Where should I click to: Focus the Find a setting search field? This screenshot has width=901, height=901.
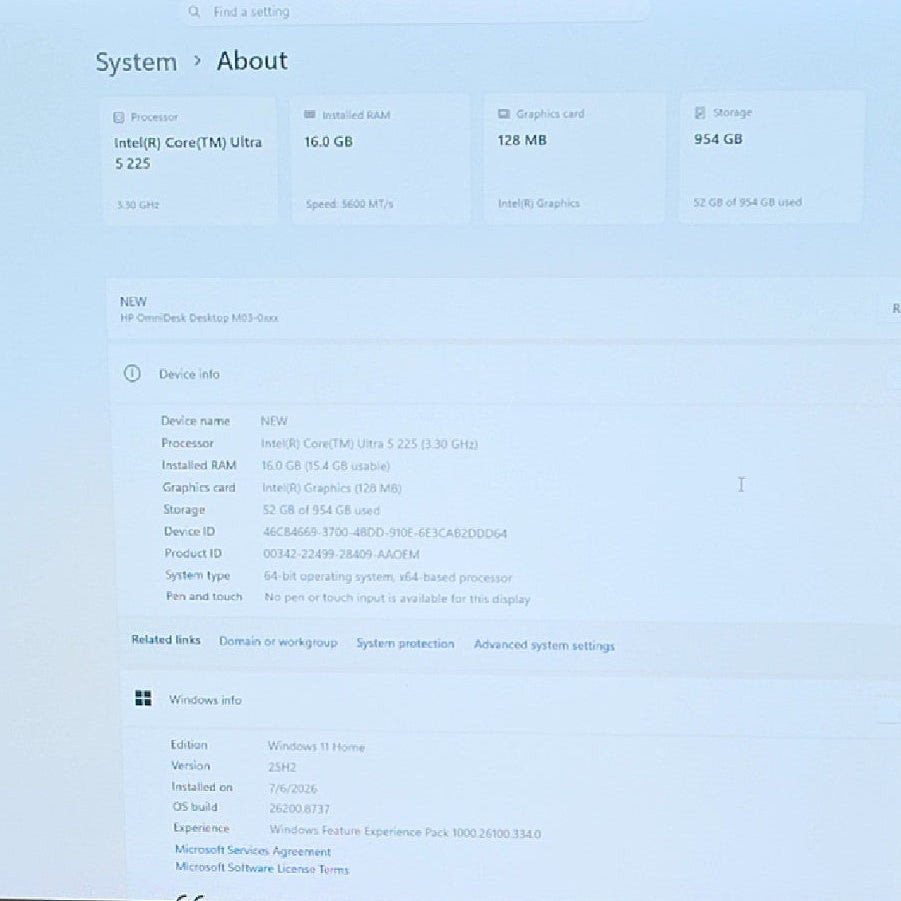417,11
